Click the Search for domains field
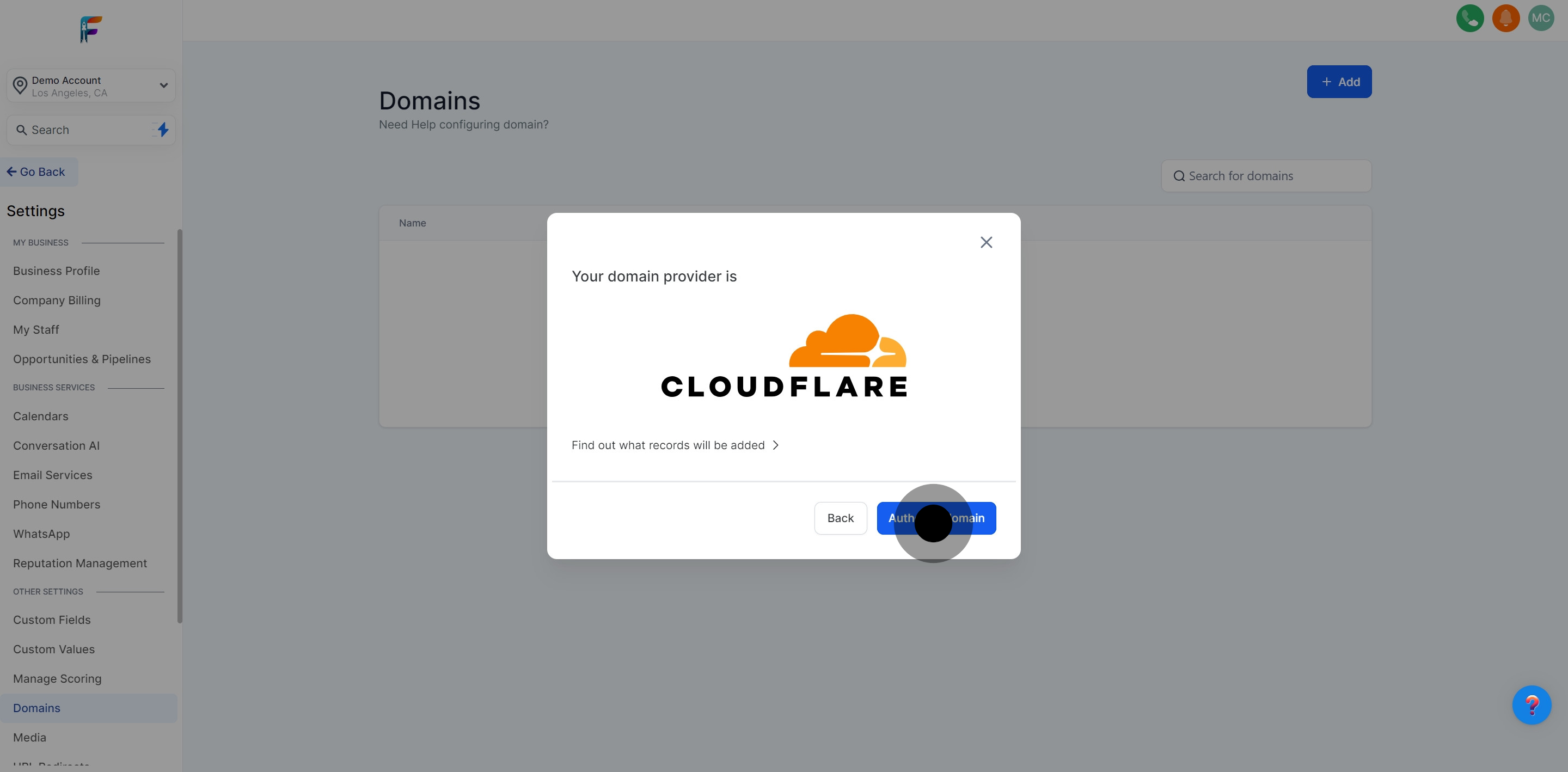The width and height of the screenshot is (1568, 772). 1266,176
